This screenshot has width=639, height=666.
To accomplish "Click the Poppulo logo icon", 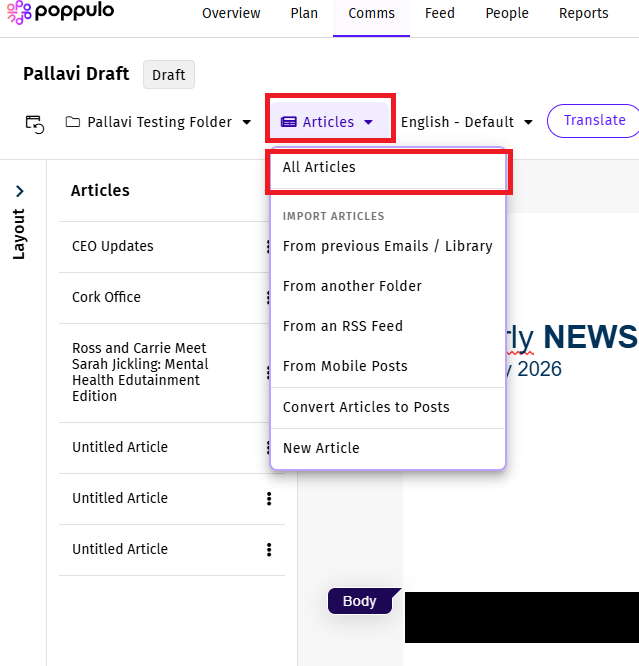I will 19,13.
